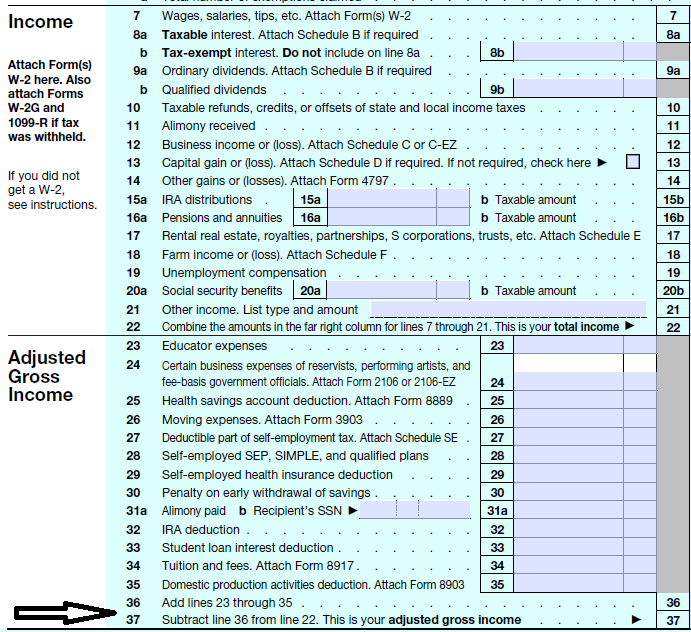Click the "Adjusted Gross Income" section heading
691x632 pixels.
[x=47, y=376]
